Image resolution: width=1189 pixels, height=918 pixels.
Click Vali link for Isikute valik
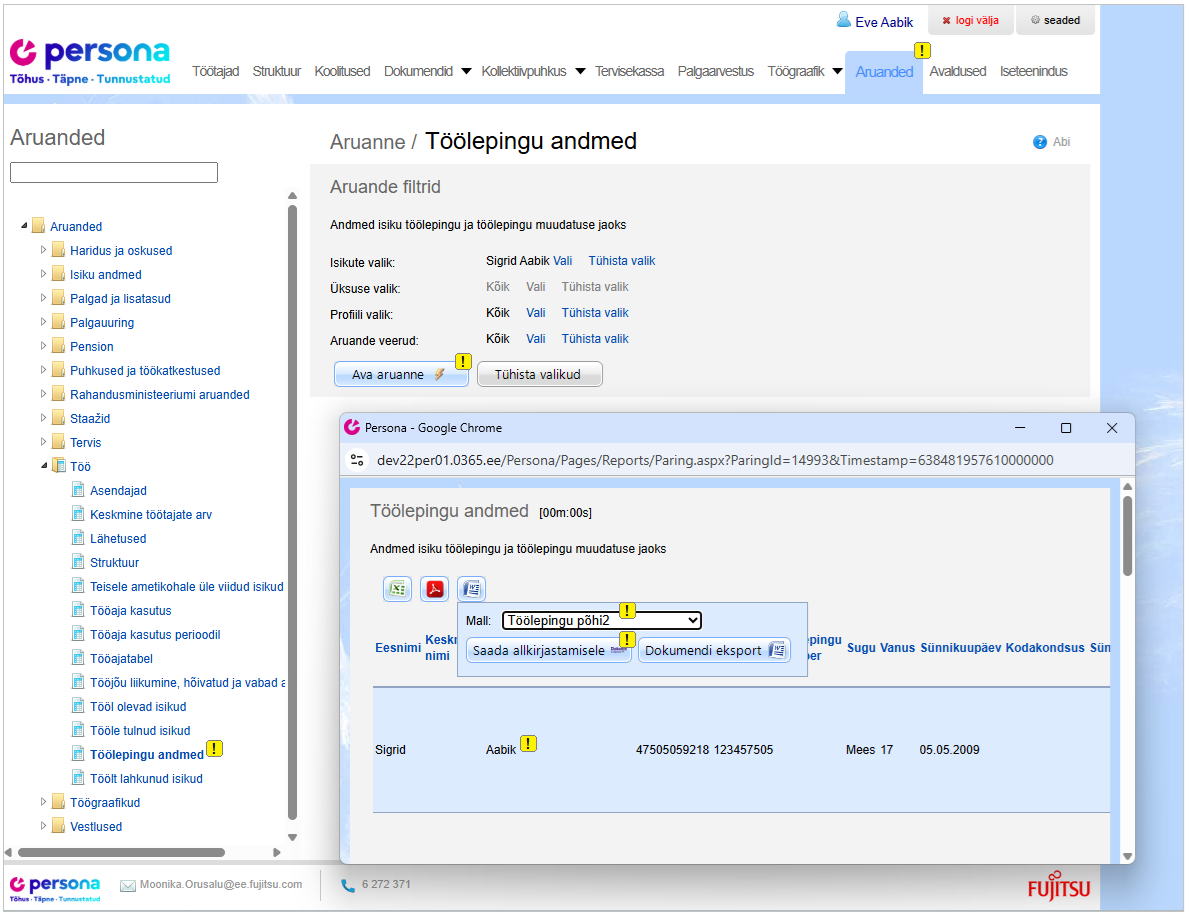pos(563,262)
